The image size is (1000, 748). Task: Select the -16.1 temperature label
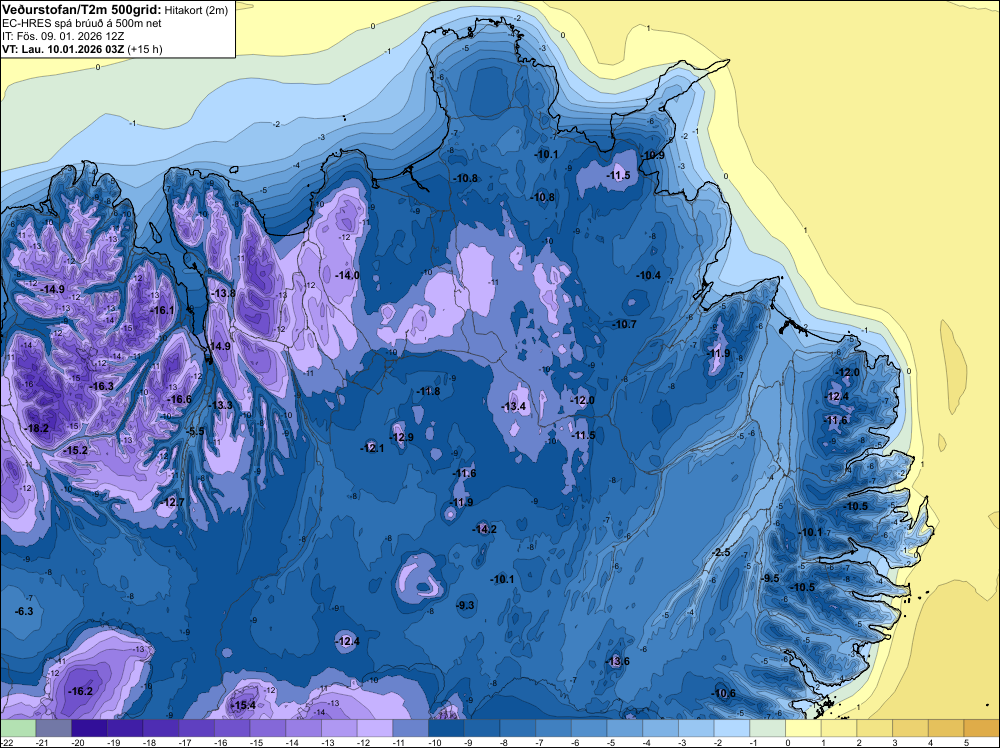point(162,310)
